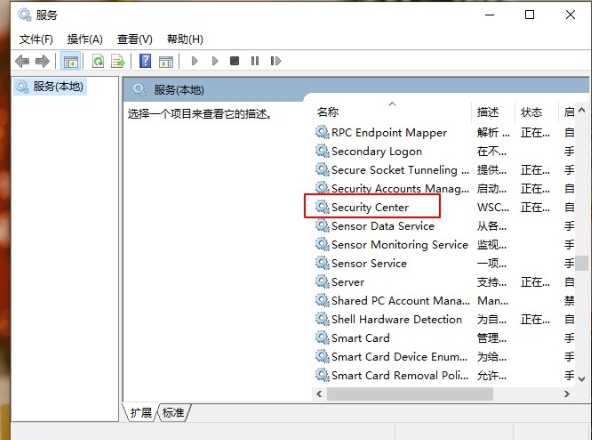Viewport: 592px width, 440px height.
Task: Select the RPC Endpoint Mapper service
Action: (389, 133)
